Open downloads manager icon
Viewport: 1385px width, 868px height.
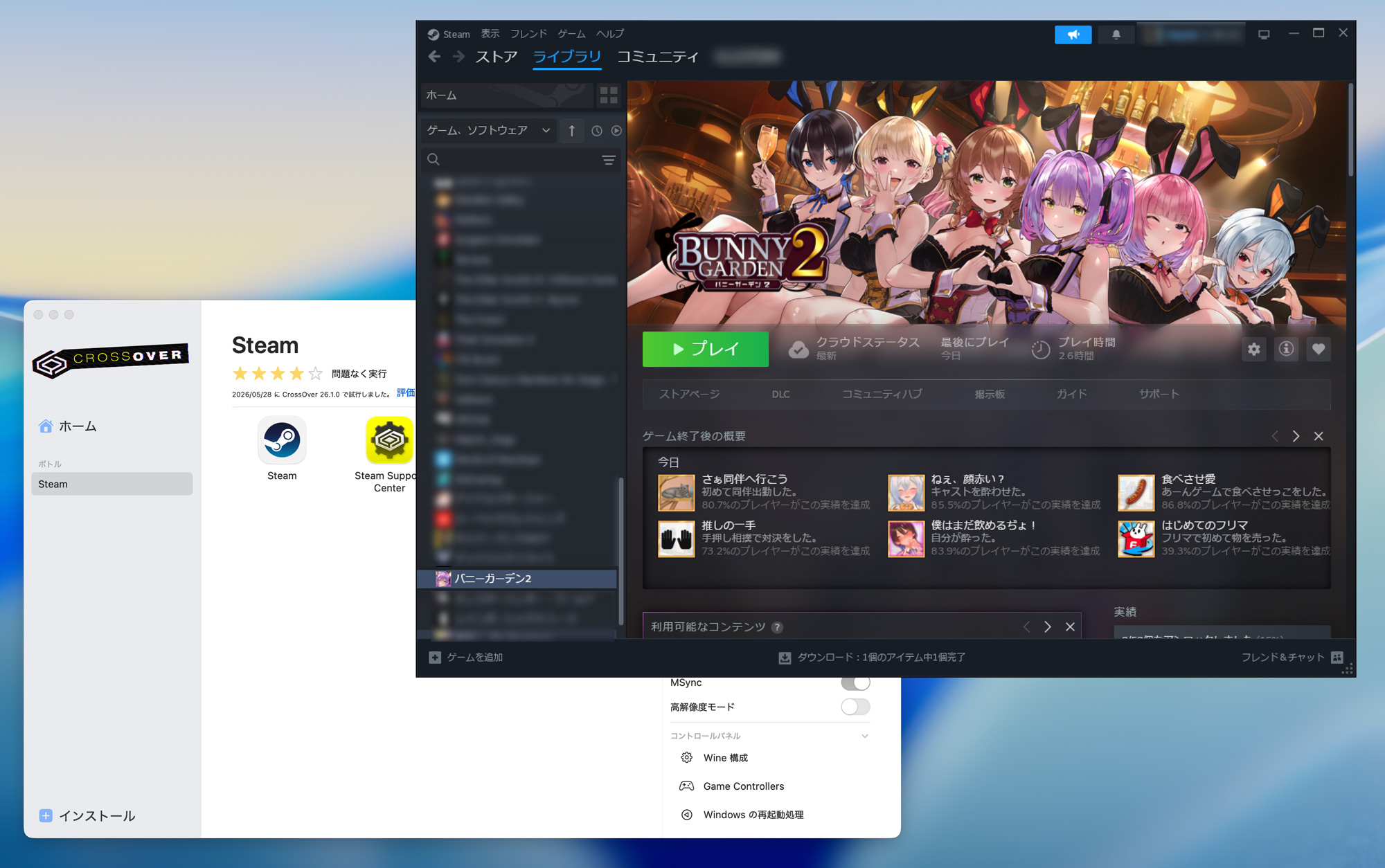point(785,658)
